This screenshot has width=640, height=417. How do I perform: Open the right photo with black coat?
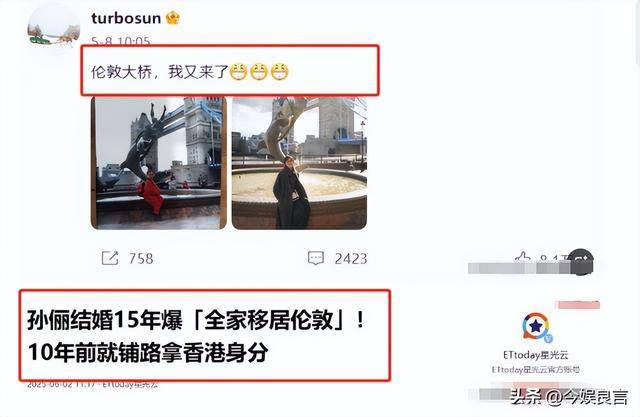pos(299,163)
